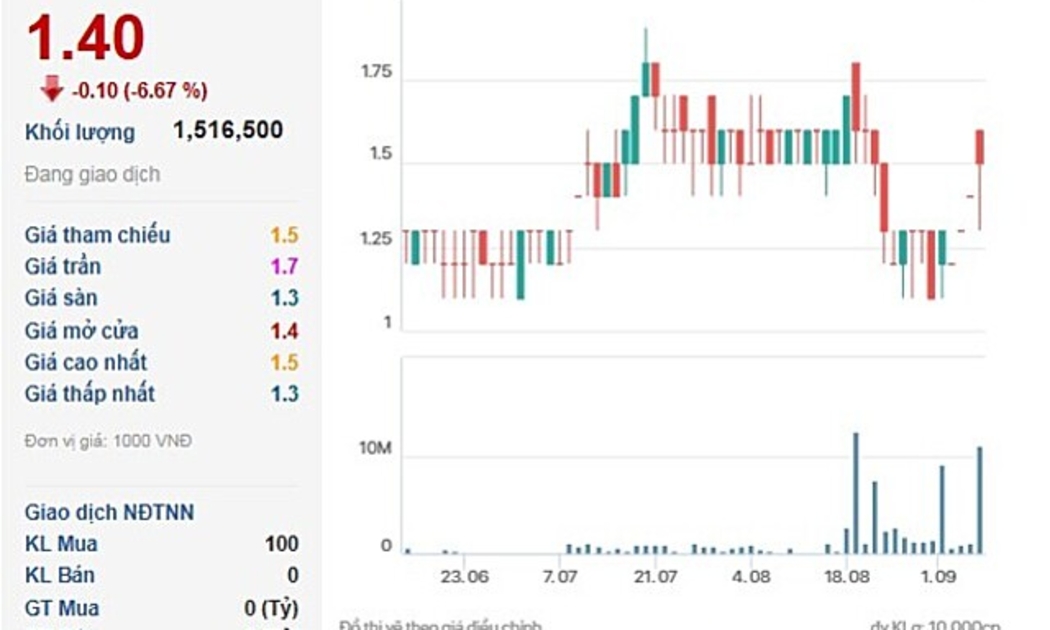Click the Đang giao dịch status text

tap(92, 174)
